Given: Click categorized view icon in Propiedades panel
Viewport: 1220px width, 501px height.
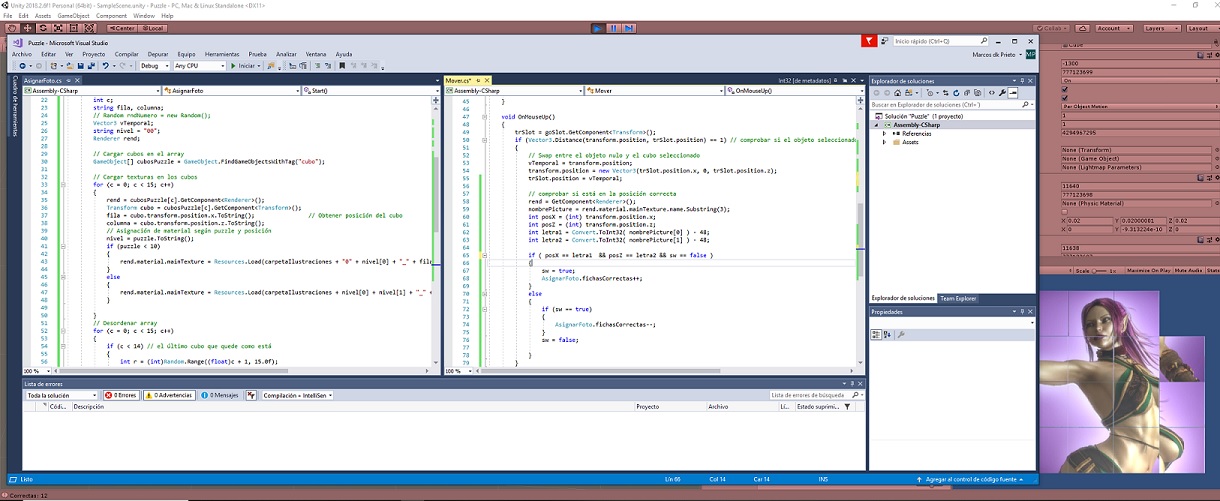Looking at the screenshot, I should pyautogui.click(x=876, y=335).
